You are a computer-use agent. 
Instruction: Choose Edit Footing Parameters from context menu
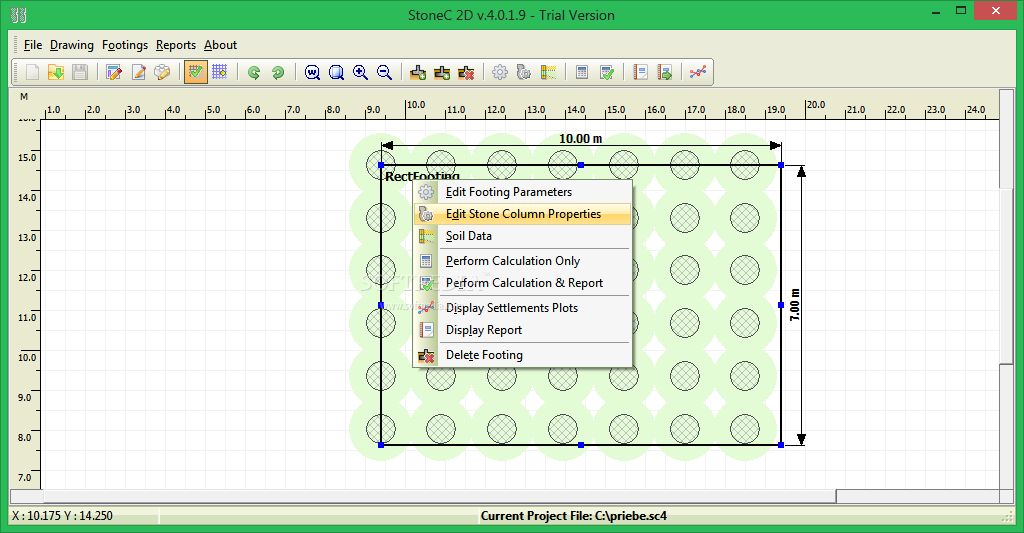click(522, 192)
